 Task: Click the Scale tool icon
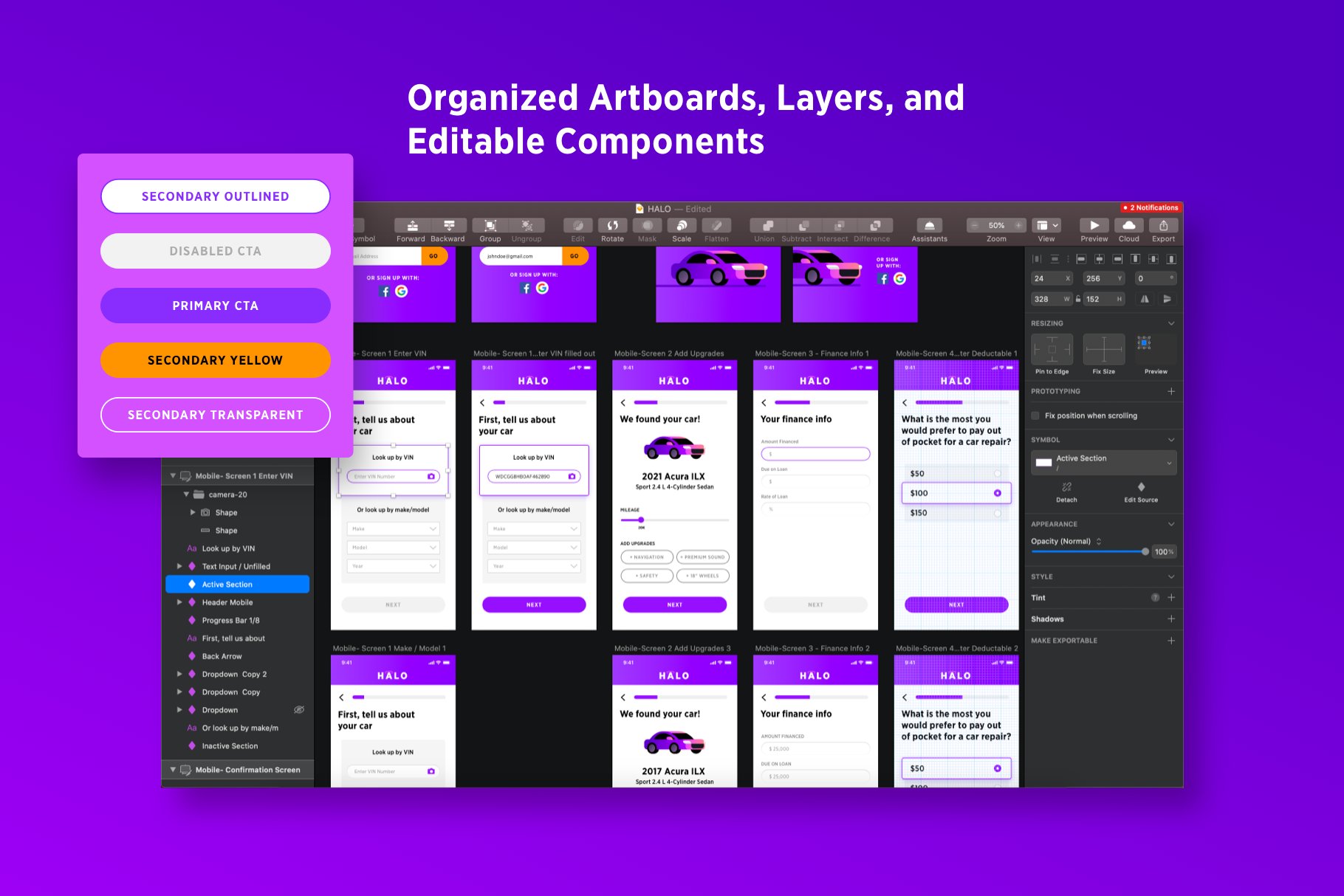point(682,226)
